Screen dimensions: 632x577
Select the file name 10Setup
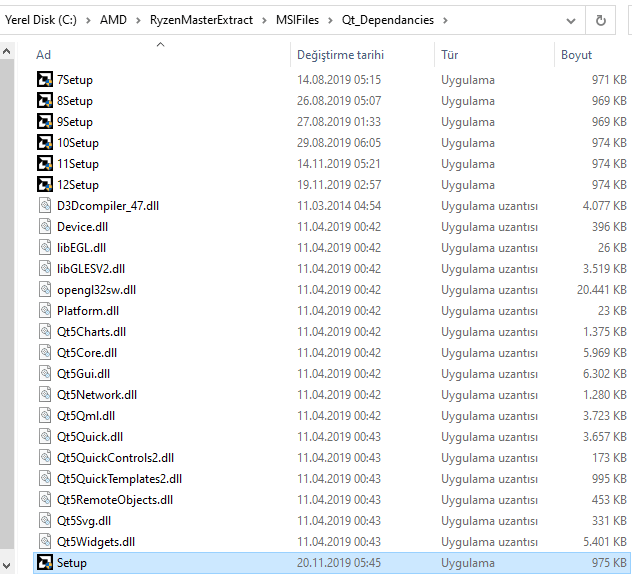point(78,143)
